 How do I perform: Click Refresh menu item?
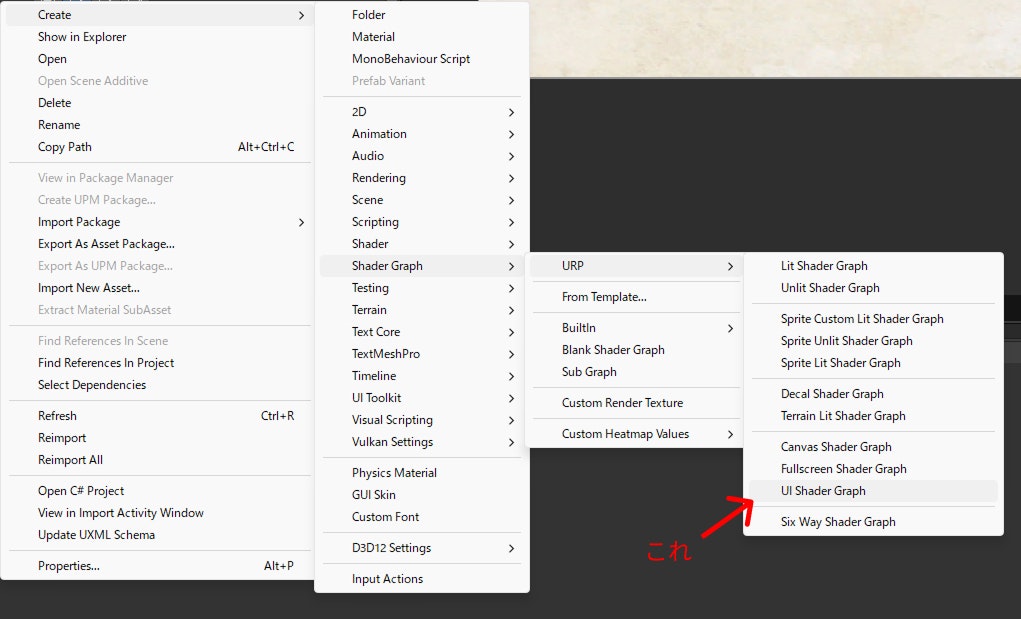point(158,416)
